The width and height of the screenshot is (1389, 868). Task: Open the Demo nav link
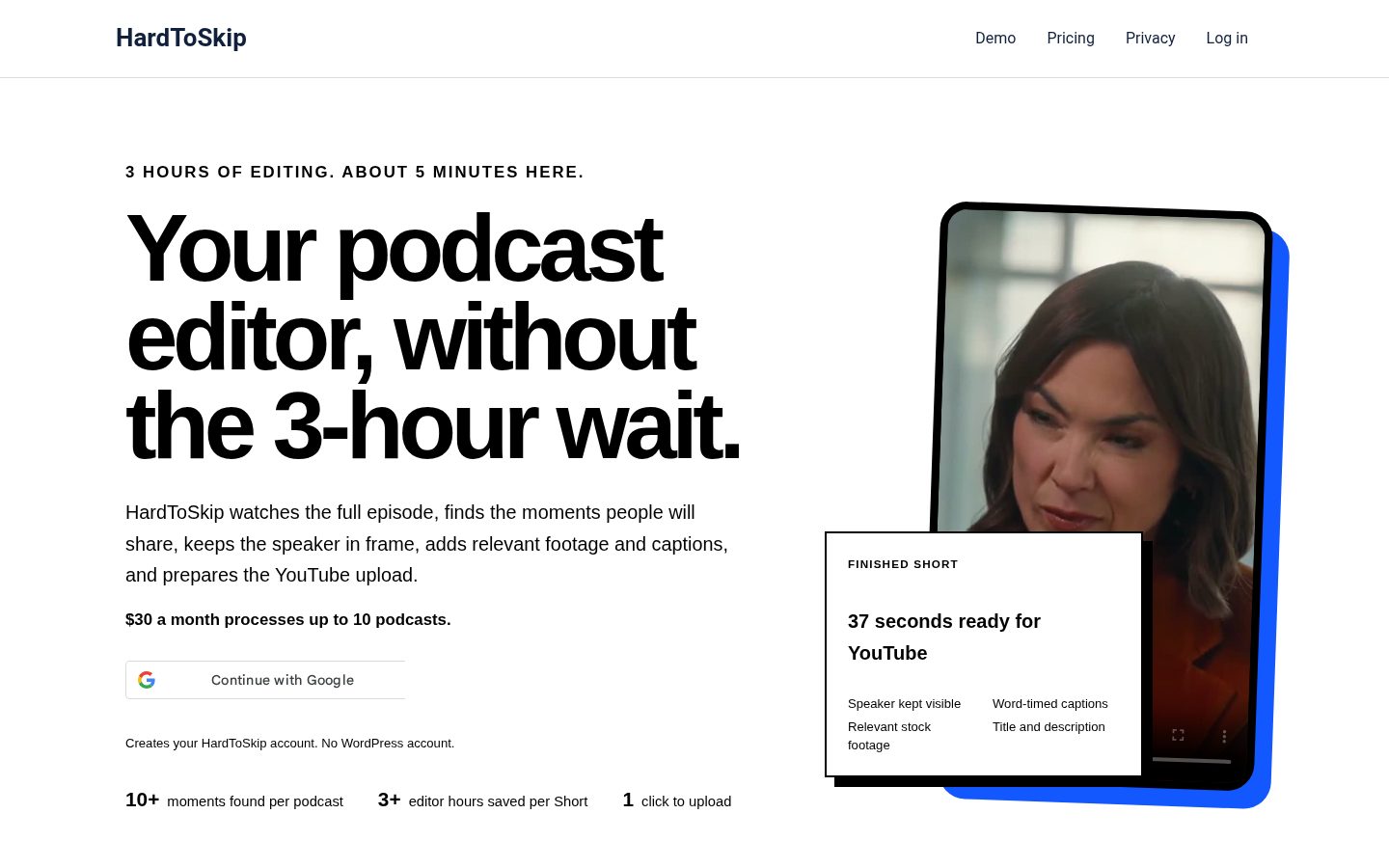click(x=995, y=39)
